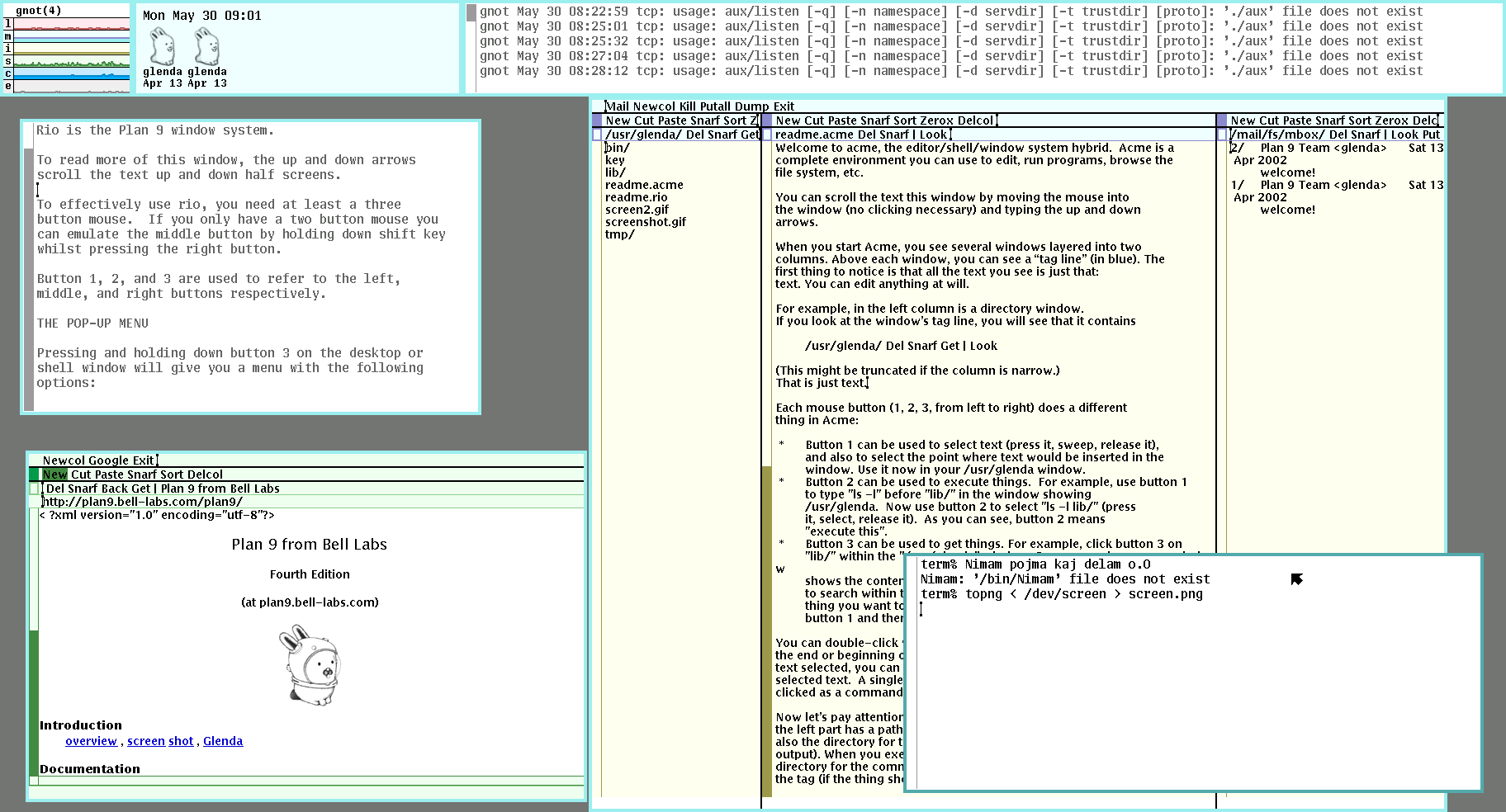Click acme's mail column purple handle box
The width and height of the screenshot is (1506, 812).
[x=1222, y=120]
